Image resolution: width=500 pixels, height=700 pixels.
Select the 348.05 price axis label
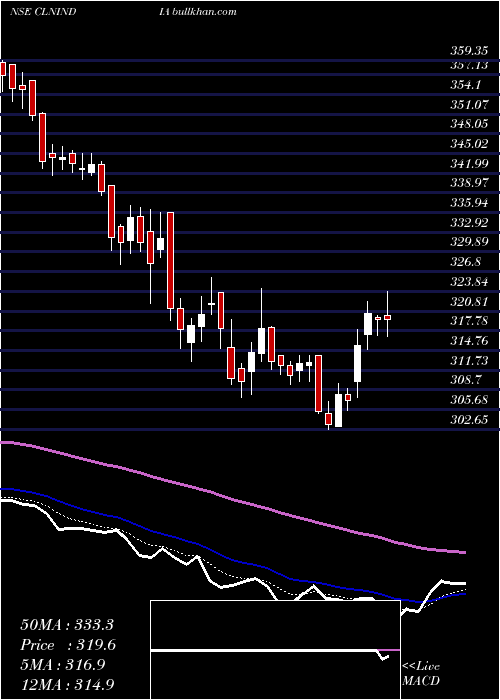tap(468, 124)
